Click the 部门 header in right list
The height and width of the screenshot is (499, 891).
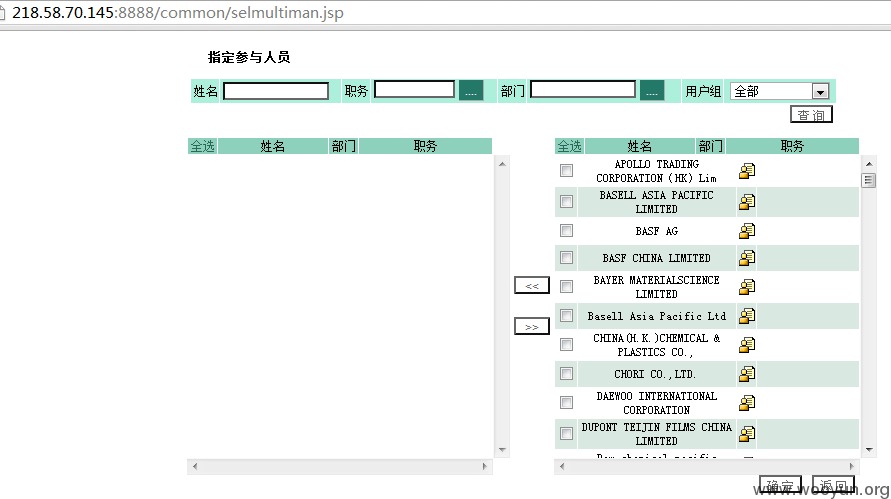tap(710, 146)
